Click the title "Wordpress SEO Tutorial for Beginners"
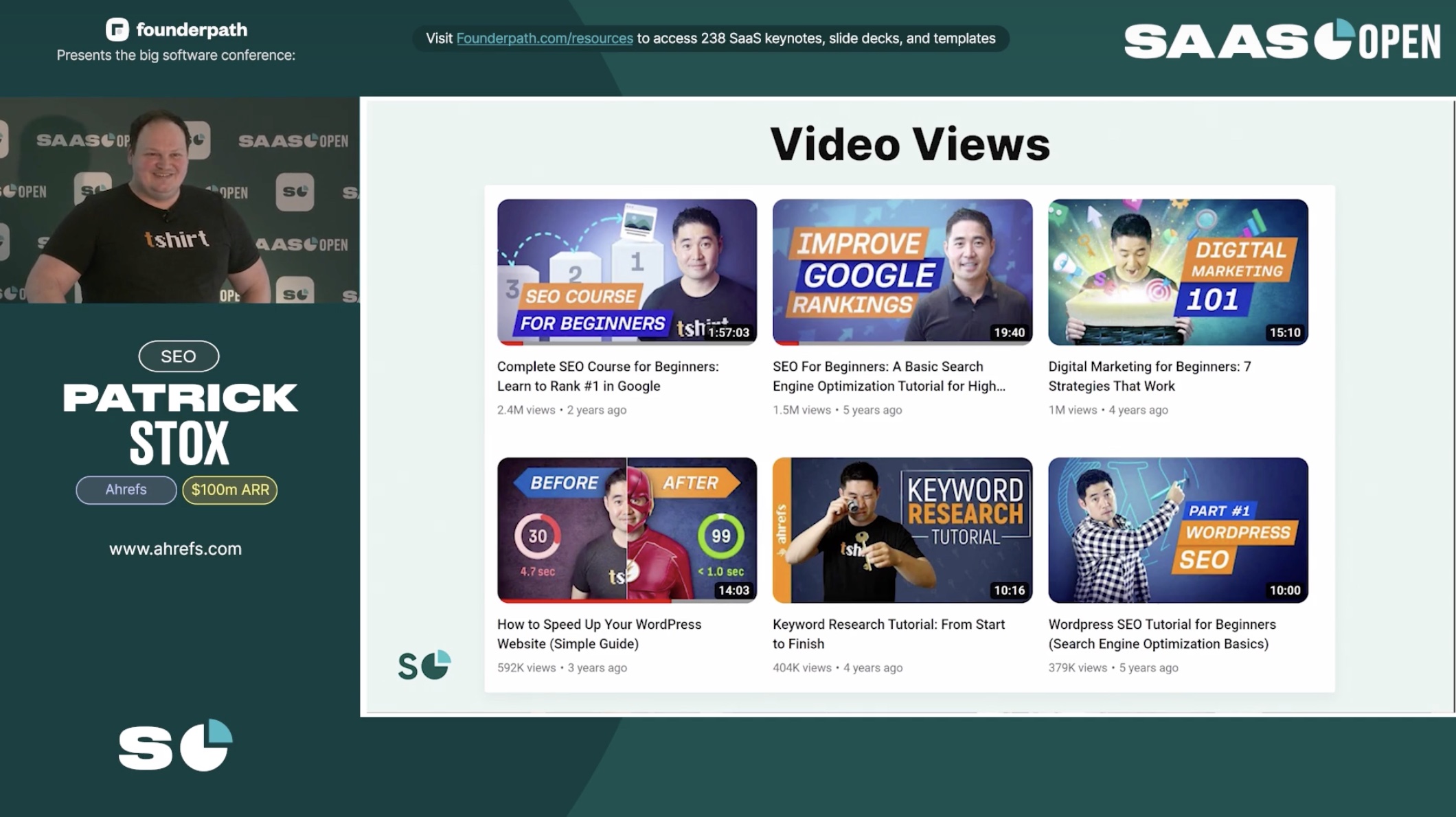The image size is (1456, 817). tap(1162, 634)
